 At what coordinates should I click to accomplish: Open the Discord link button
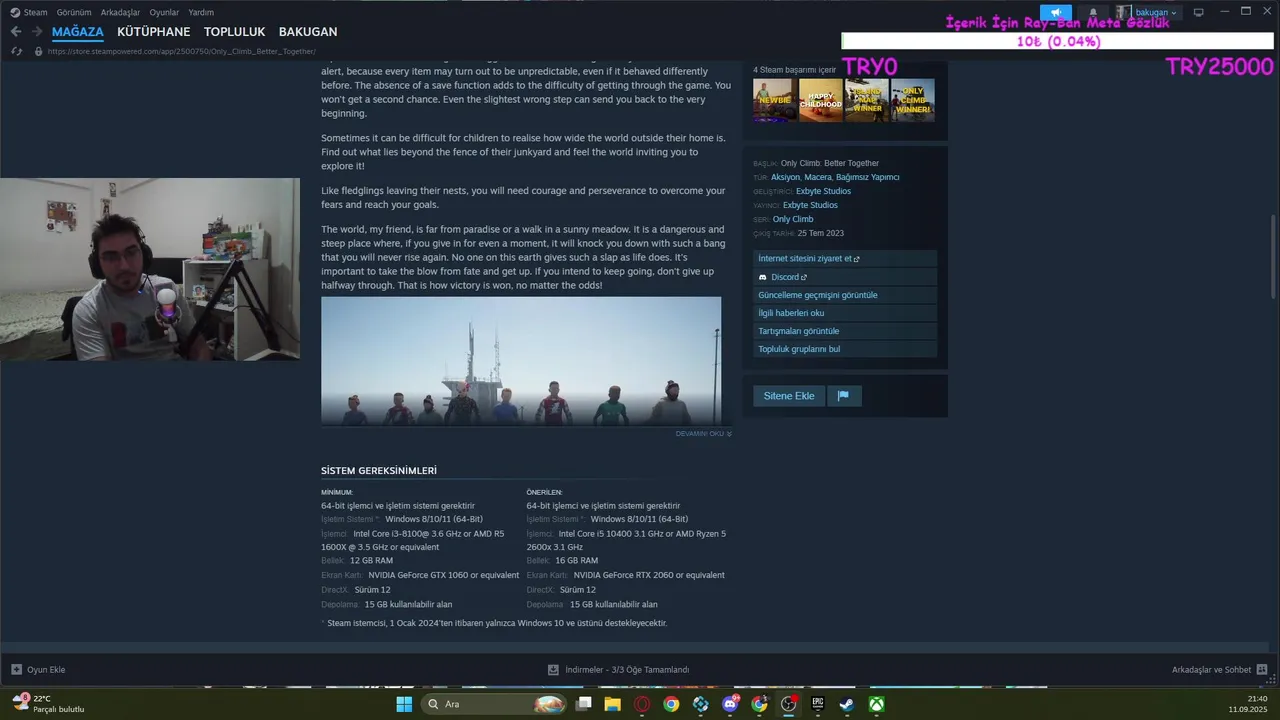click(x=845, y=277)
